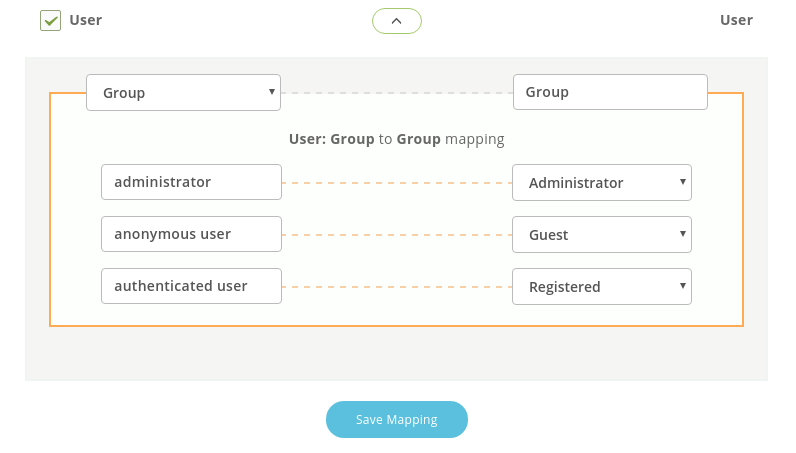Click dashed connector between administrator and Administrator

396,183
